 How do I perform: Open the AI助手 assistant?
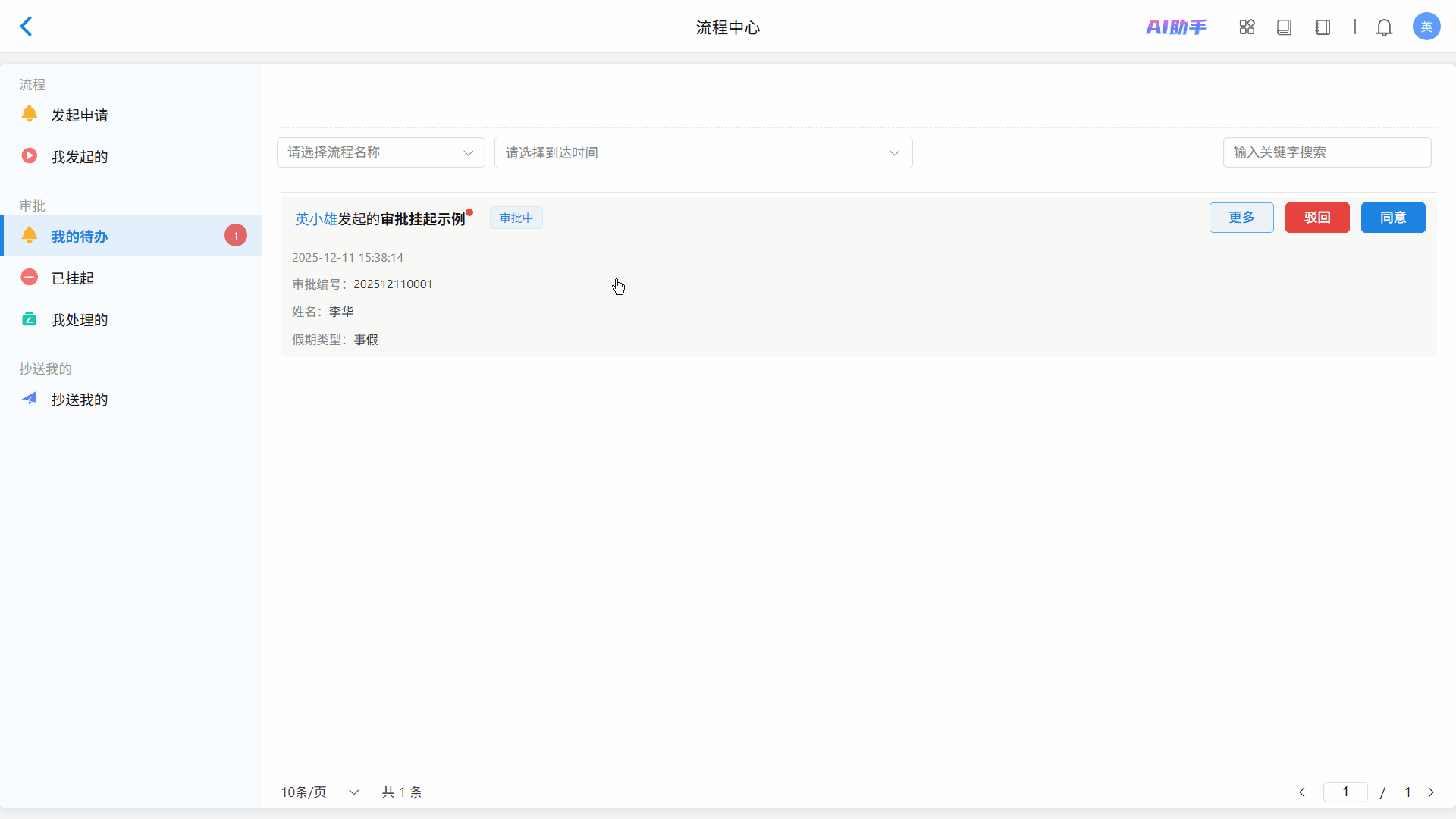click(1175, 27)
